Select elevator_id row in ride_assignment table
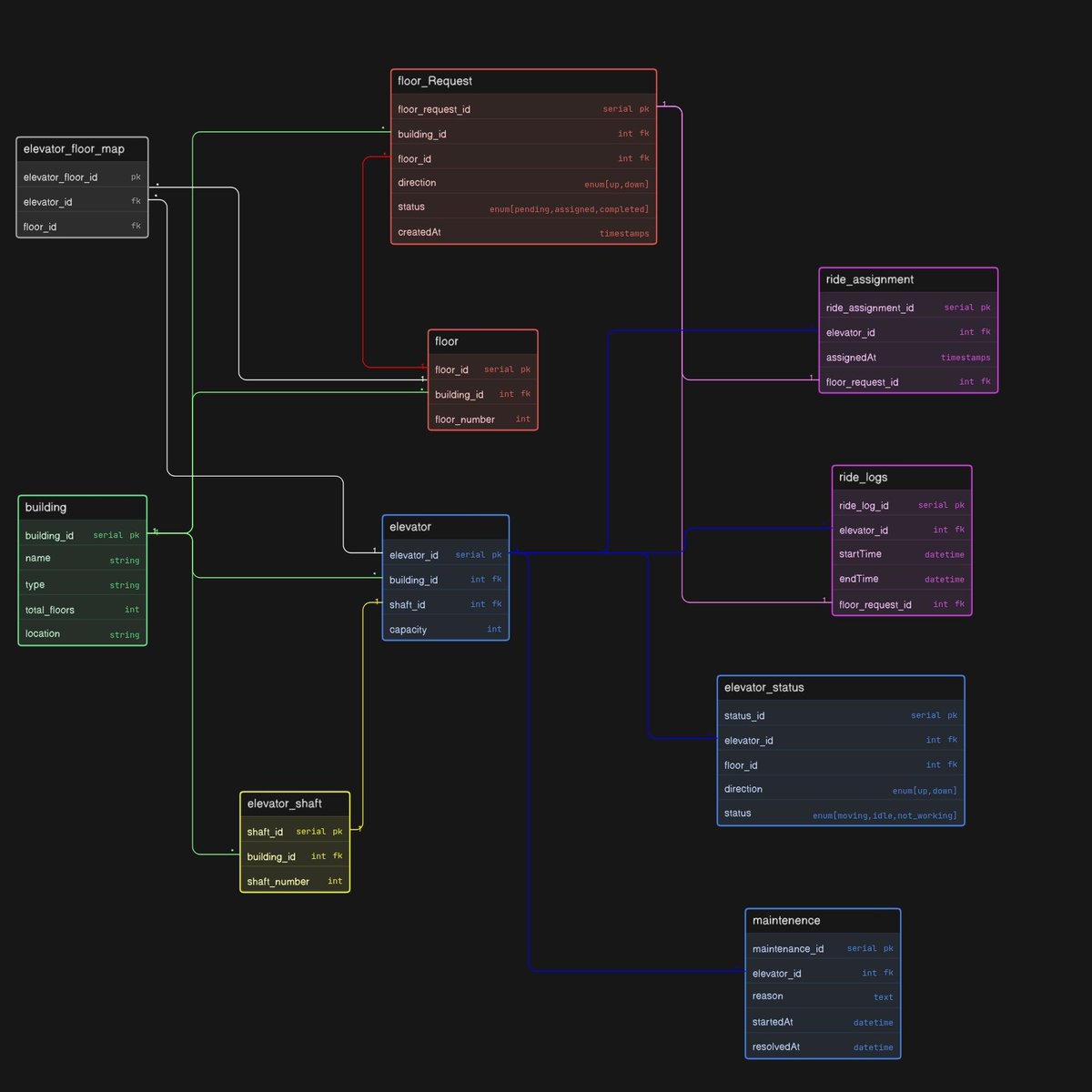 click(908, 332)
